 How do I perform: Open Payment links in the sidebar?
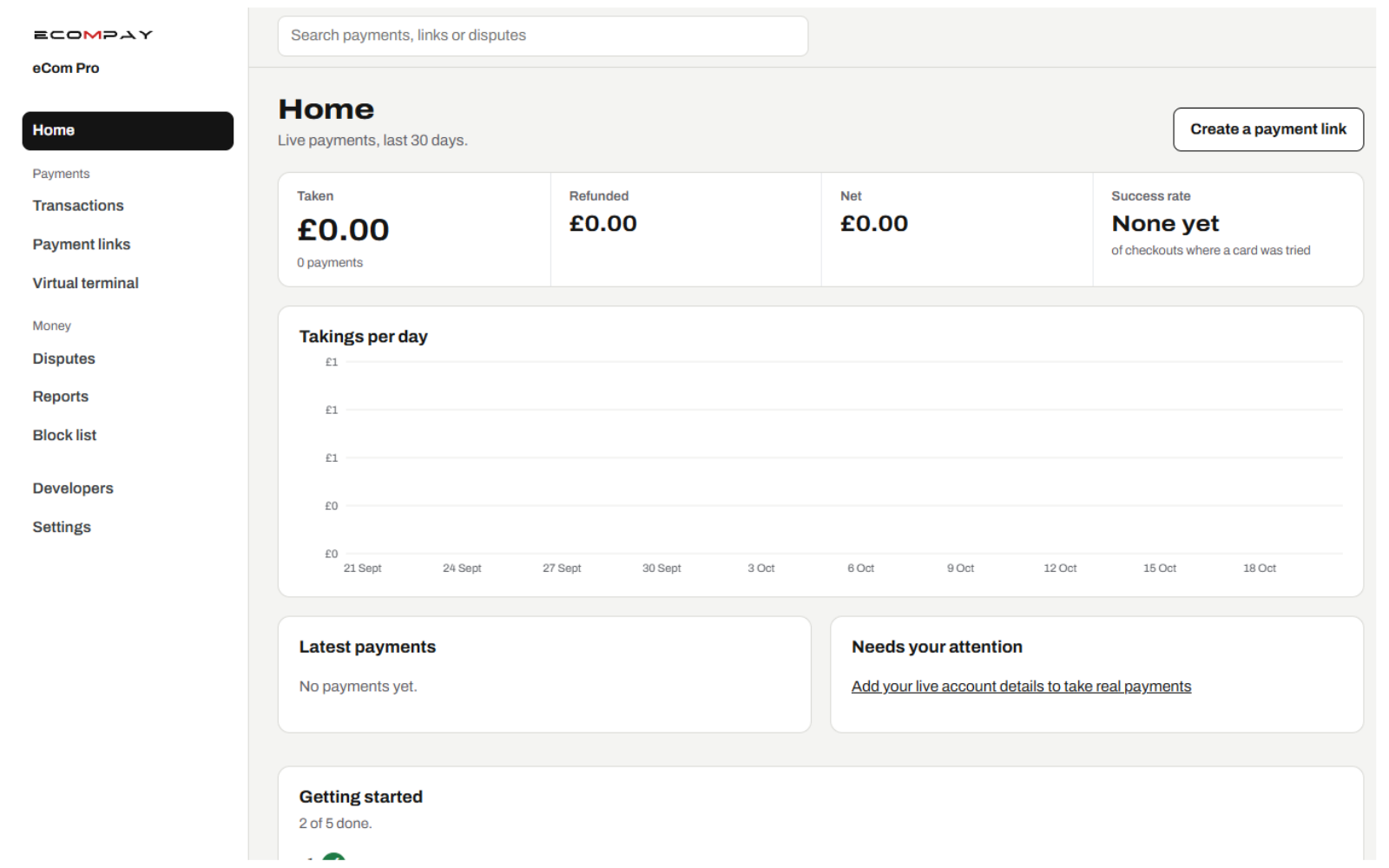click(82, 245)
